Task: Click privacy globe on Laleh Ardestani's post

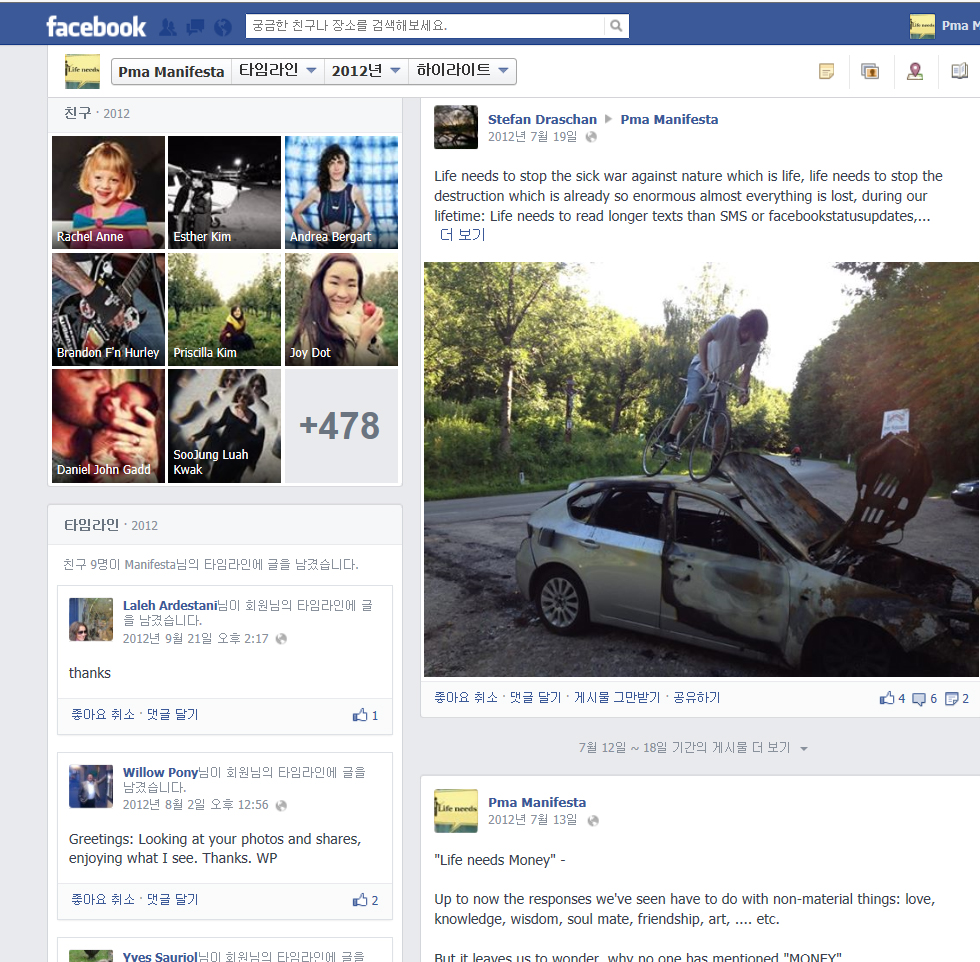Action: [281, 639]
